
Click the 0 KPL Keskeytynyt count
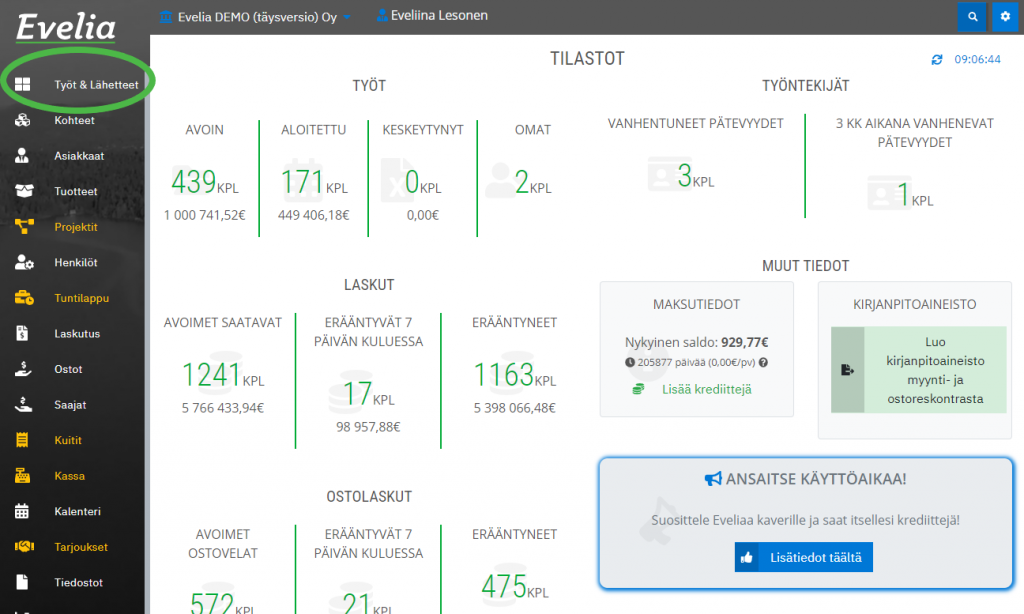tap(423, 182)
